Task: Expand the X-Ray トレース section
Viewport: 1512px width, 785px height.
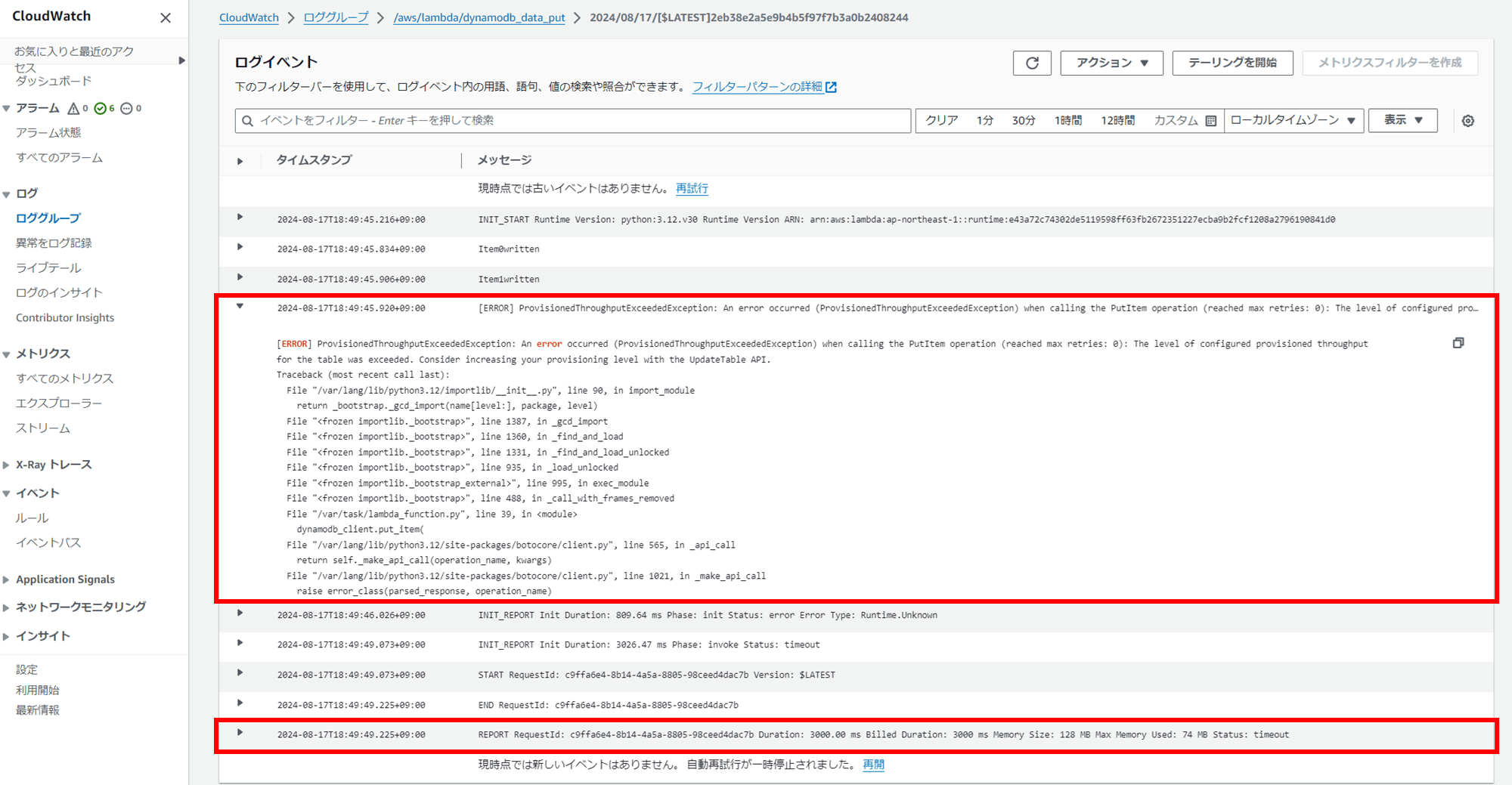Action: (x=7, y=465)
